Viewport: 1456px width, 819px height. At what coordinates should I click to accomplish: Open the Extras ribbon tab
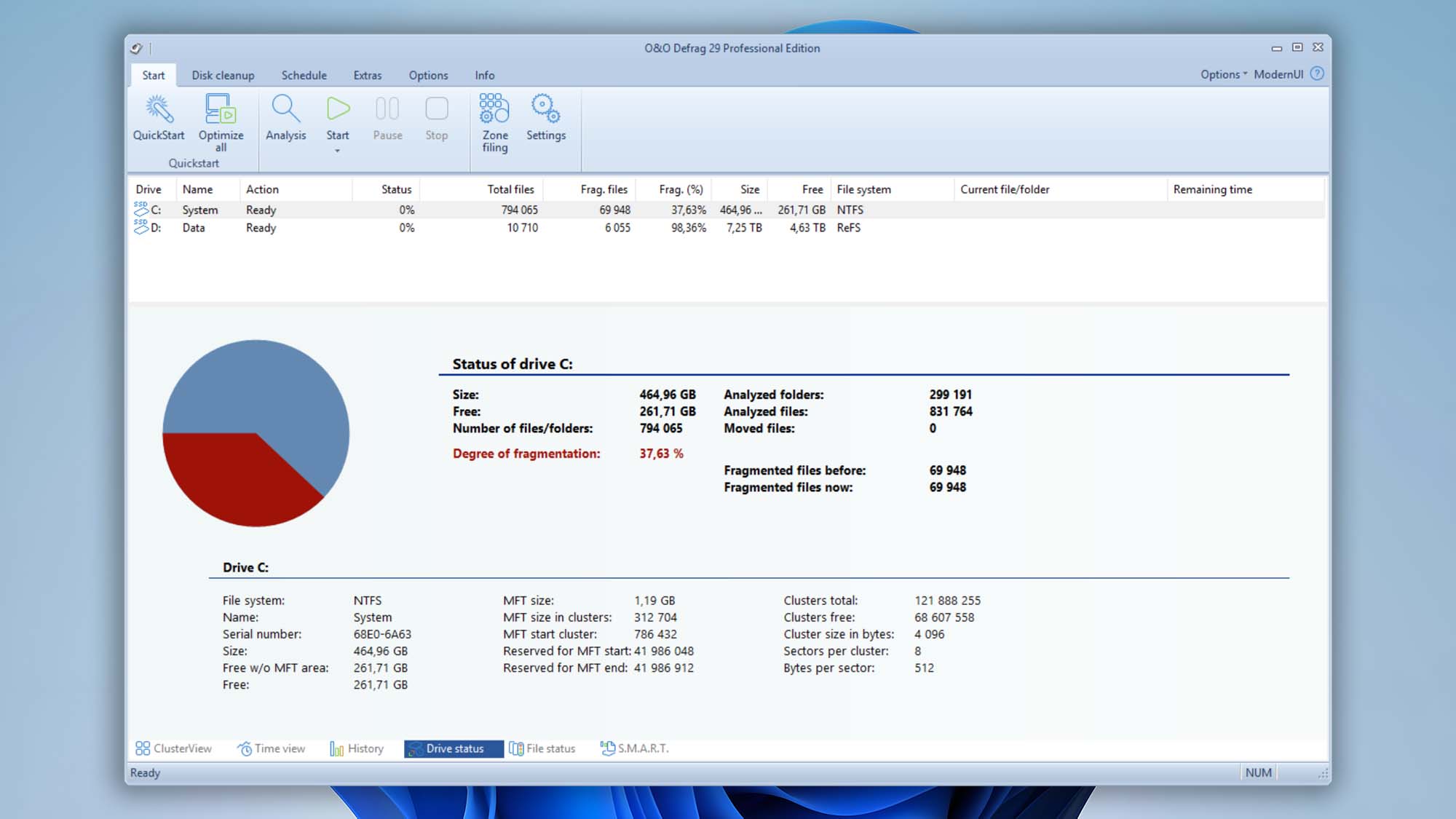(367, 75)
